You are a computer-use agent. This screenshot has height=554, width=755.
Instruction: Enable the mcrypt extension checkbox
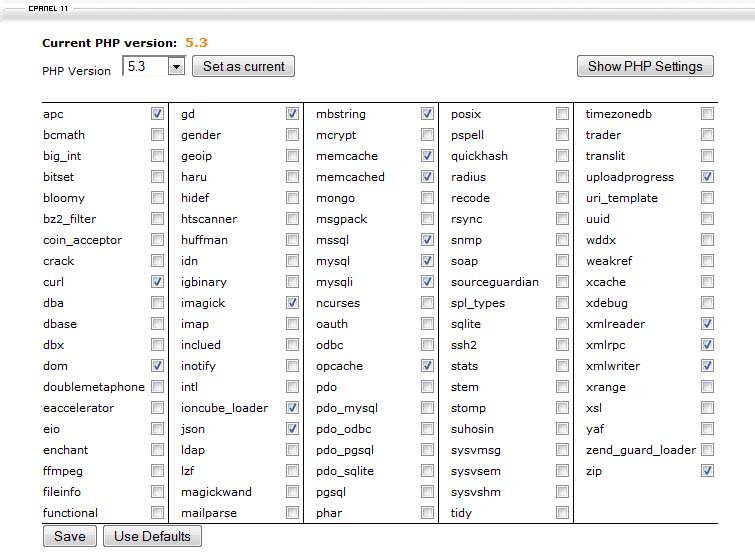point(427,135)
